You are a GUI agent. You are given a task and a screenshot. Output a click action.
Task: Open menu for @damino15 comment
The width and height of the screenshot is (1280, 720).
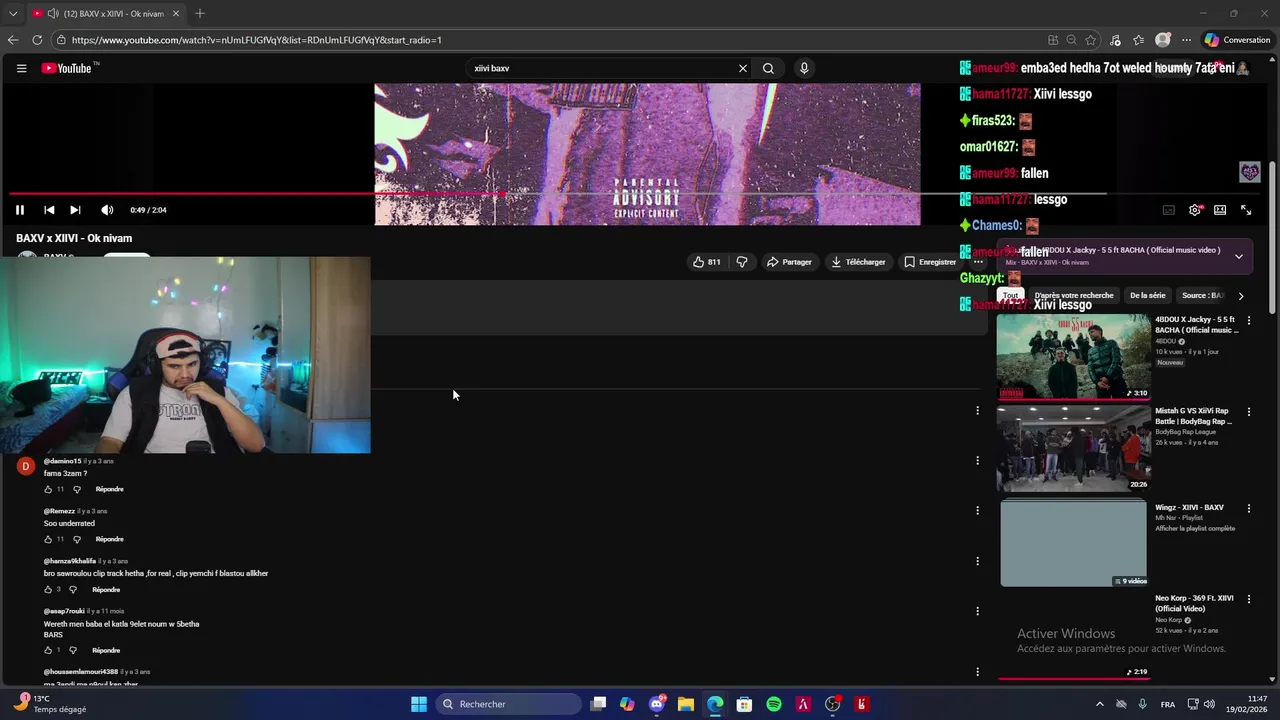tap(977, 460)
